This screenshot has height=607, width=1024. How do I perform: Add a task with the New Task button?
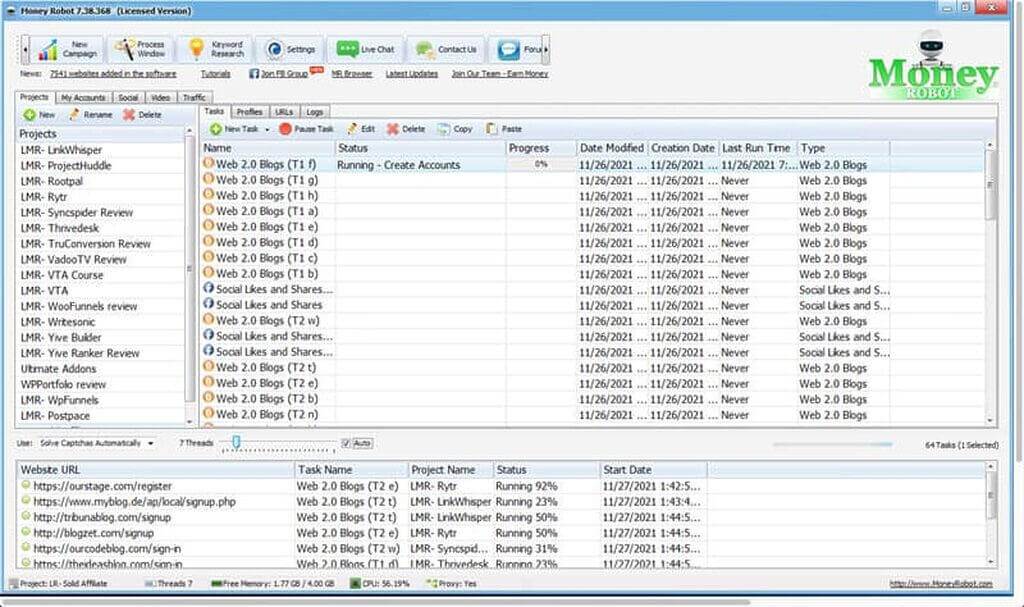coord(234,129)
